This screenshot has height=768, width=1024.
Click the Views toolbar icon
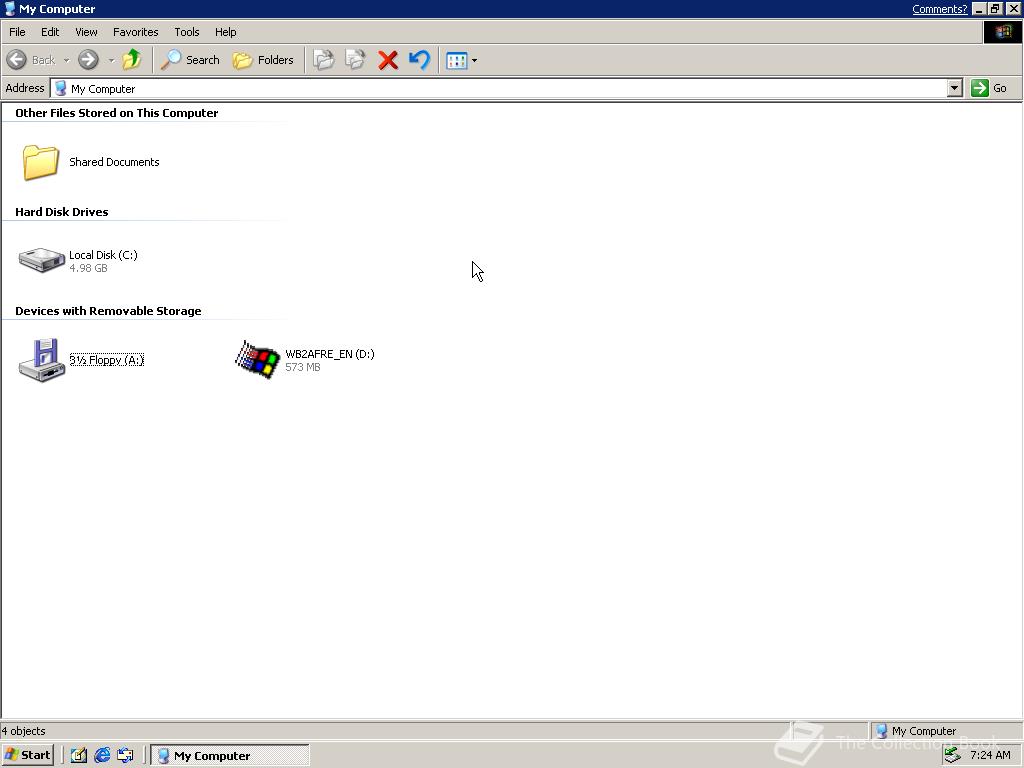[456, 61]
